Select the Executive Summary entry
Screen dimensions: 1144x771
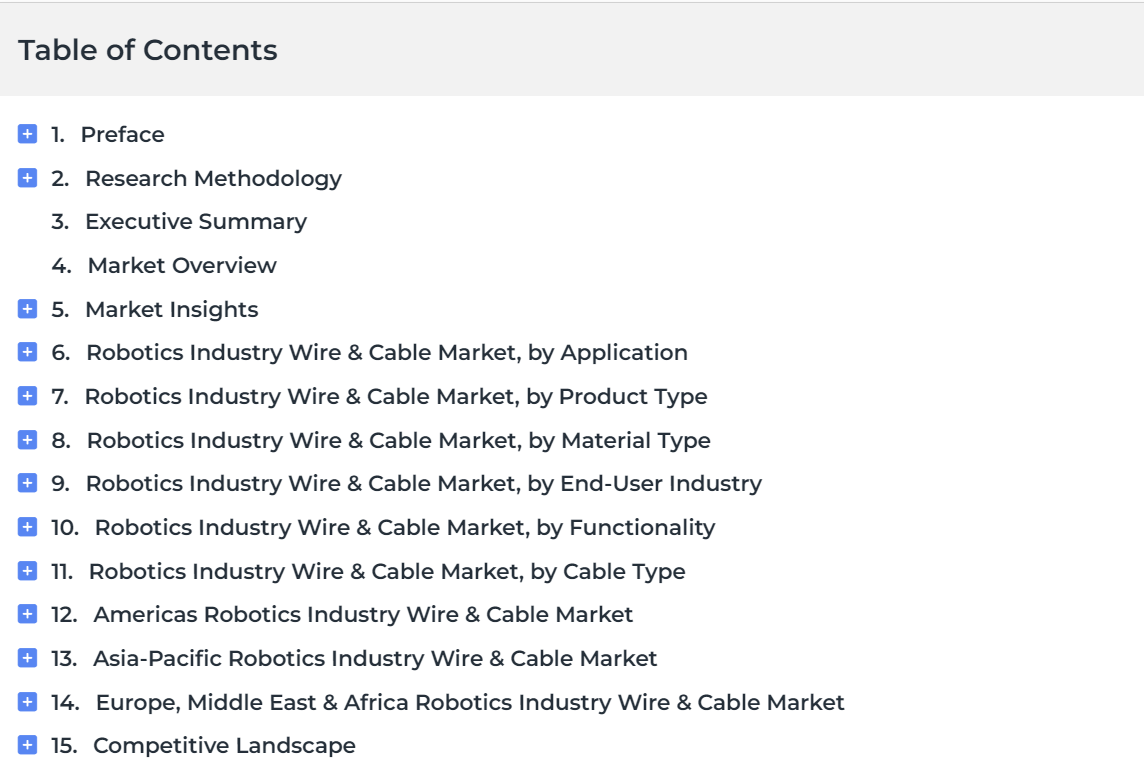(x=196, y=222)
